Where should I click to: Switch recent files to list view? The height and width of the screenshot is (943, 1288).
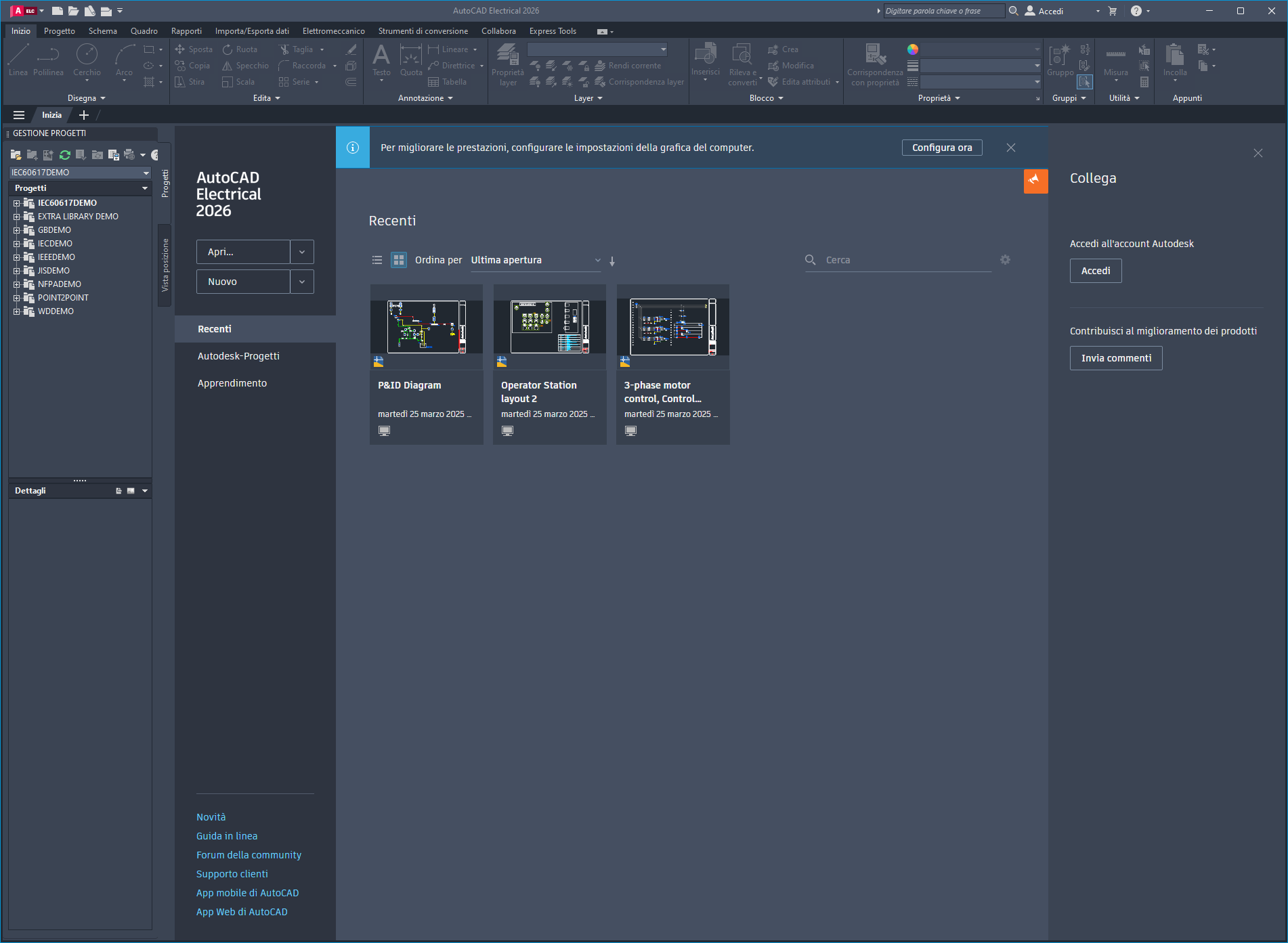click(377, 260)
